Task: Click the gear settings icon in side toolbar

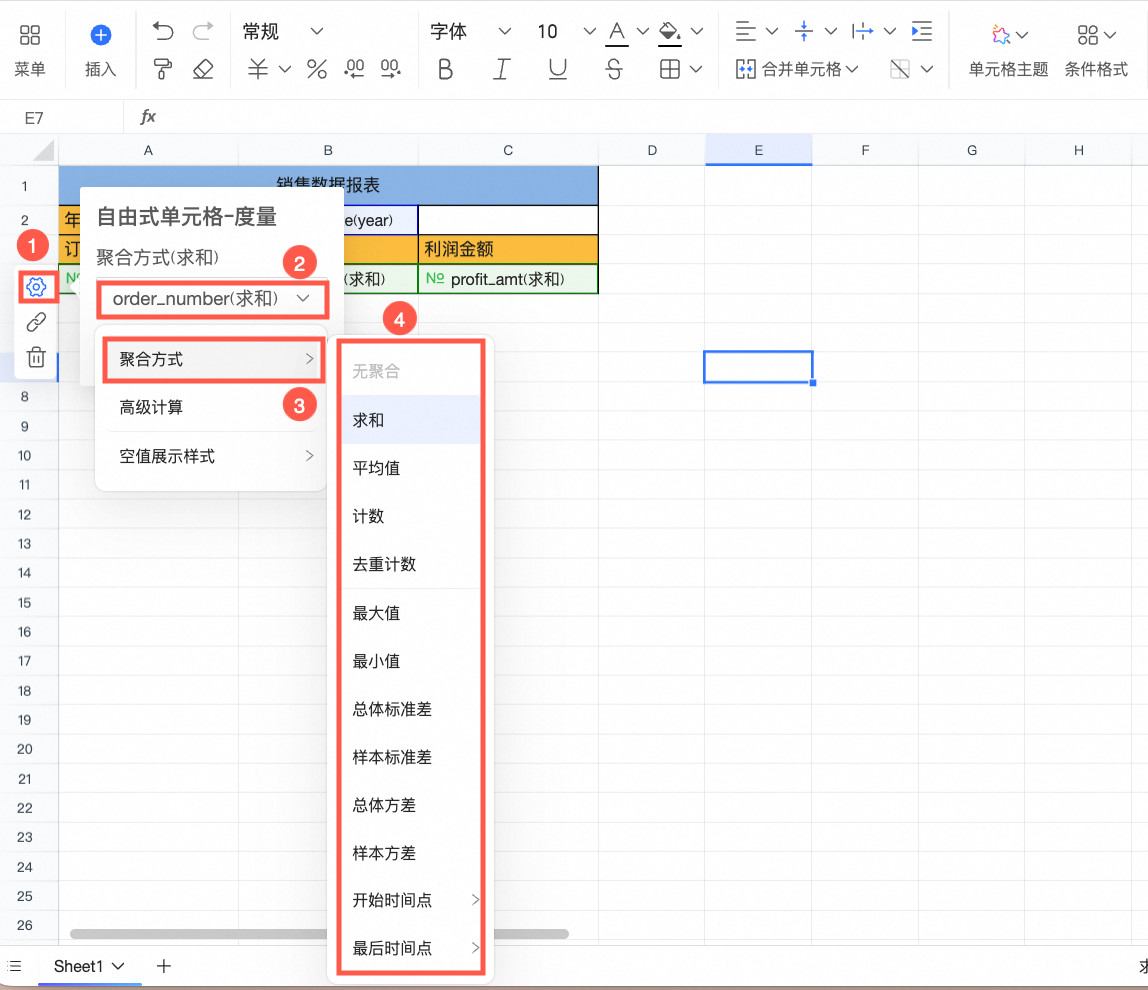Action: point(36,286)
